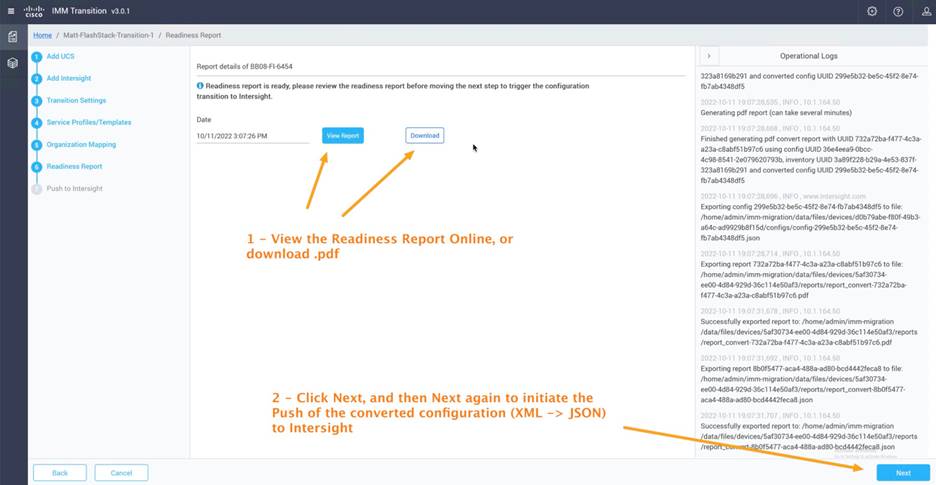The image size is (936, 485).
Task: Select the Push to Intersight step
Action: pyautogui.click(x=75, y=189)
